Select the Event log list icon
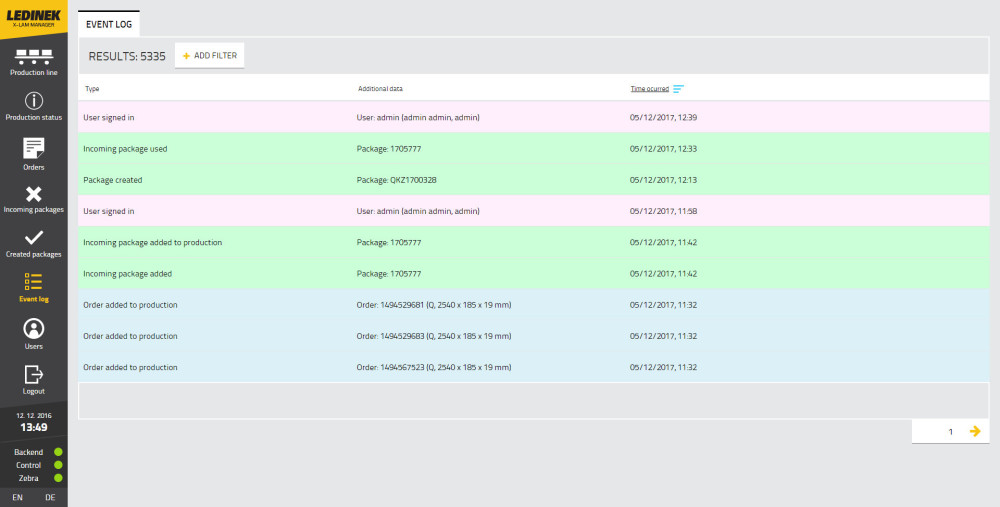This screenshot has height=507, width=1000. pyautogui.click(x=33, y=282)
